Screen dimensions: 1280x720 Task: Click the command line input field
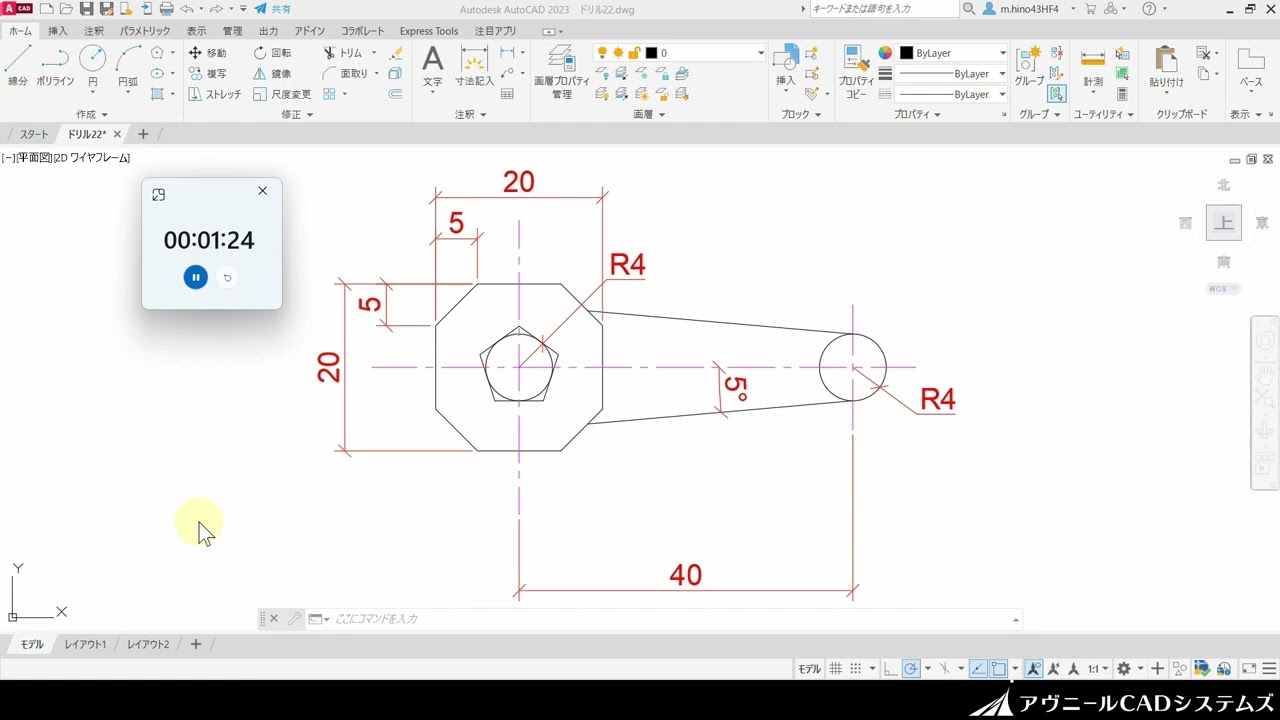600,618
